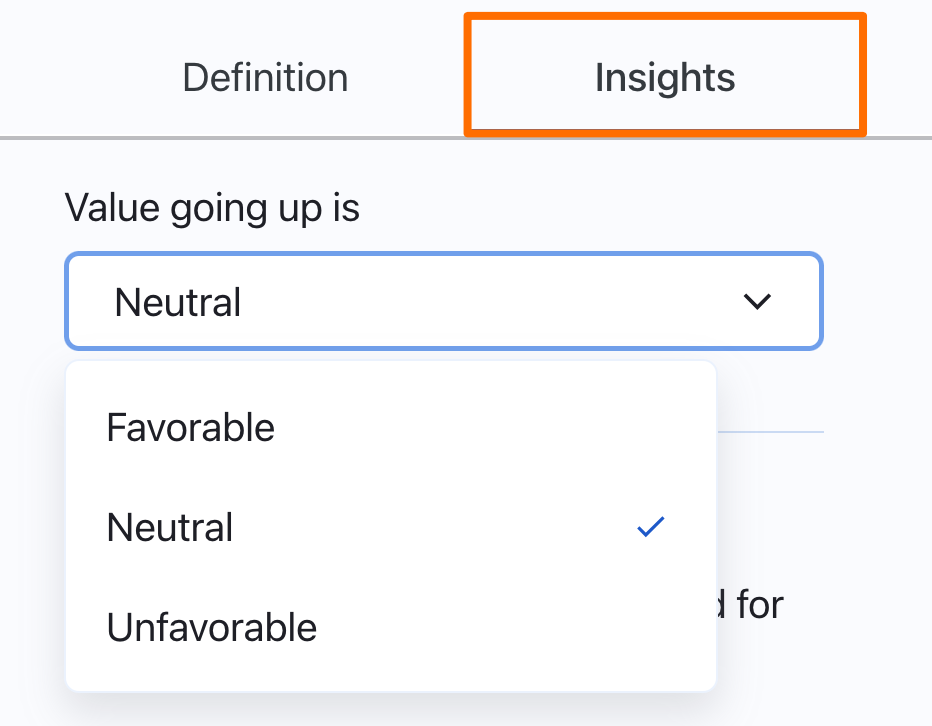932x726 pixels.
Task: Click the partially hidden 'for' text
Action: (x=759, y=605)
